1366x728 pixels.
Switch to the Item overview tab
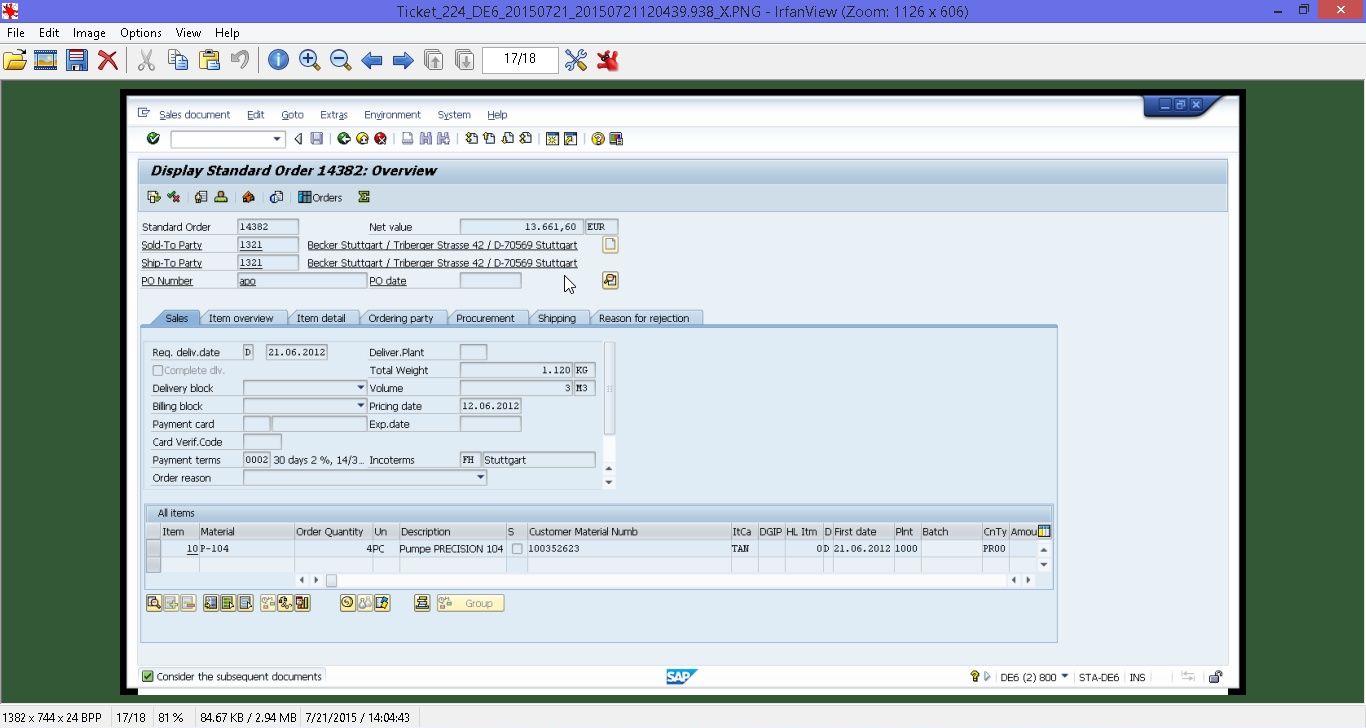241,318
